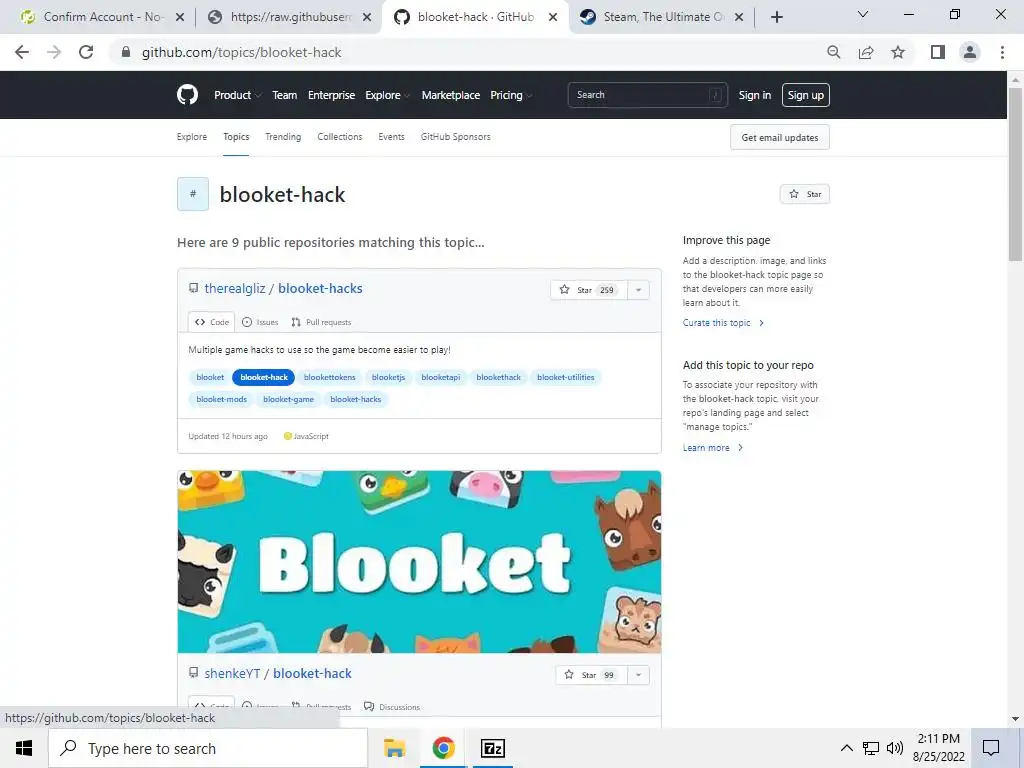Click the share page icon
This screenshot has height=768, width=1024.
(x=866, y=52)
